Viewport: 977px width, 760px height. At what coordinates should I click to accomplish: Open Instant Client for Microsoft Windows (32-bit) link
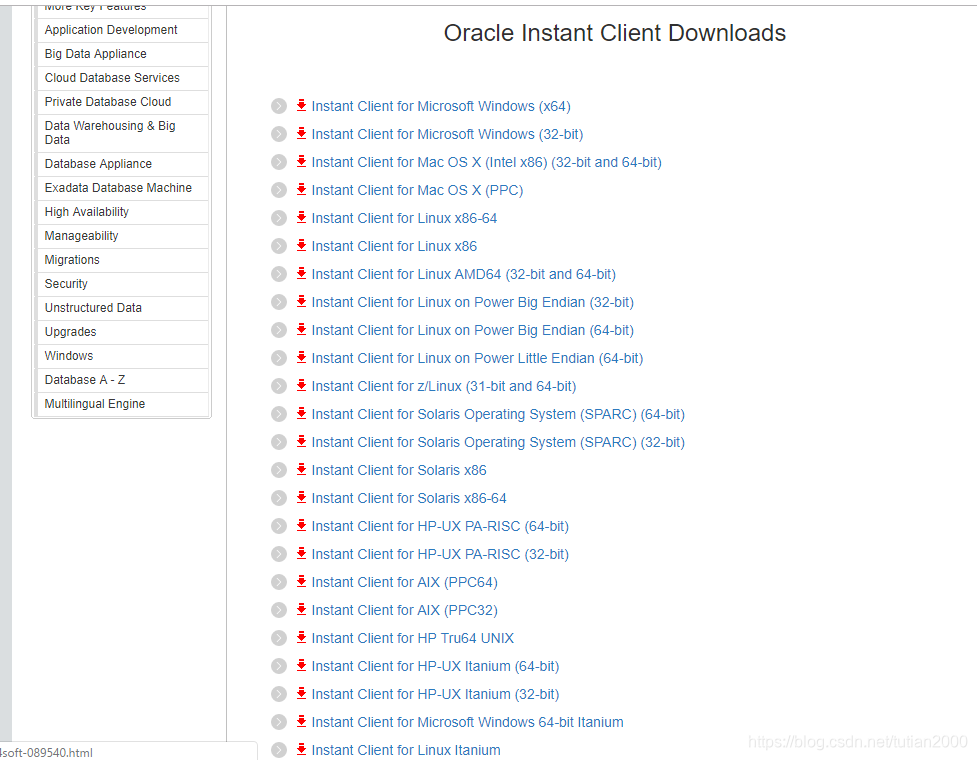pyautogui.click(x=447, y=135)
